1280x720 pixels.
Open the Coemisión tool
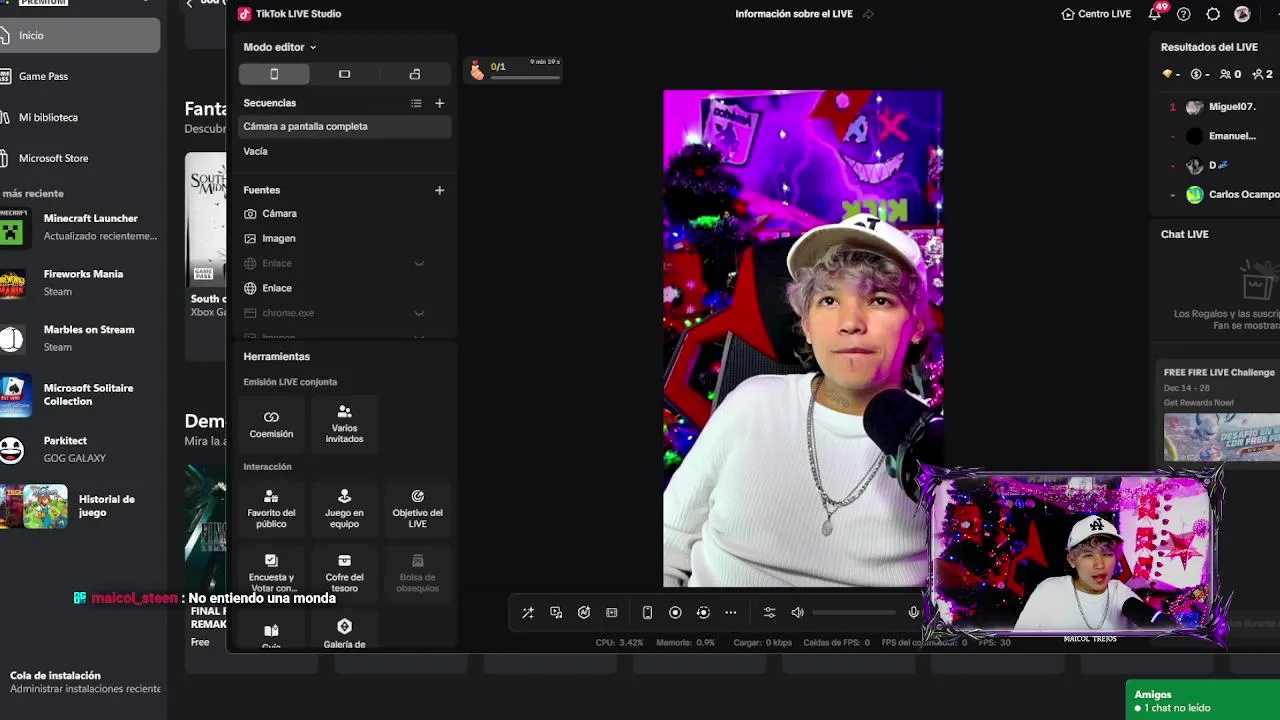click(271, 424)
